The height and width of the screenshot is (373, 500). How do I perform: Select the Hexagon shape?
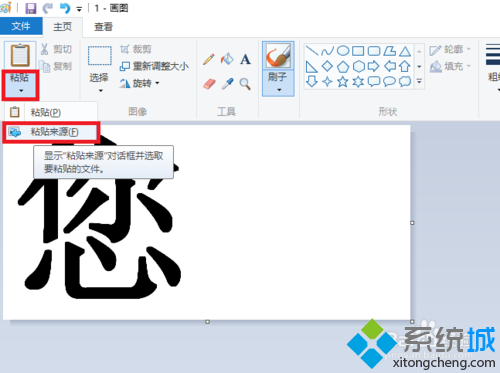[x=359, y=66]
